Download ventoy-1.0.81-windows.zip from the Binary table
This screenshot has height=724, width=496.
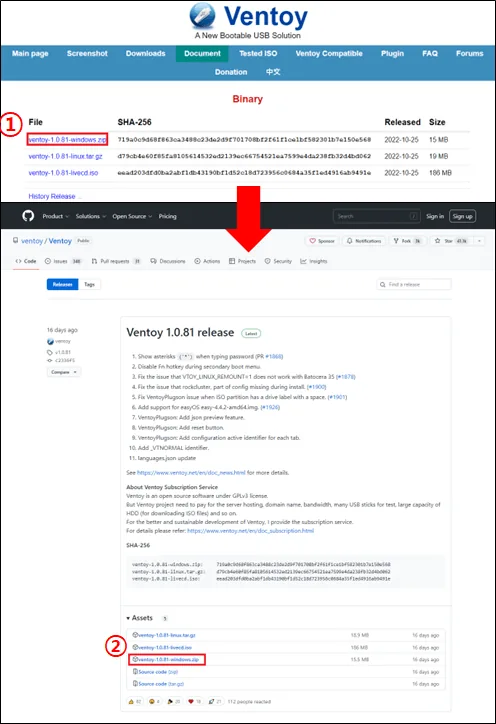pyautogui.click(x=67, y=139)
